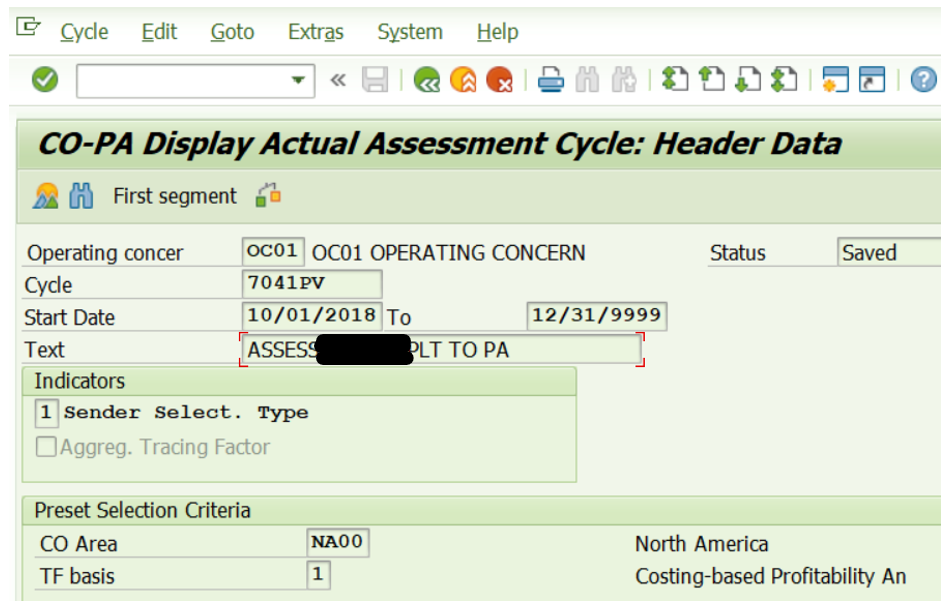Viewport: 945px width, 611px height.
Task: Open the Cycle menu
Action: click(x=84, y=32)
